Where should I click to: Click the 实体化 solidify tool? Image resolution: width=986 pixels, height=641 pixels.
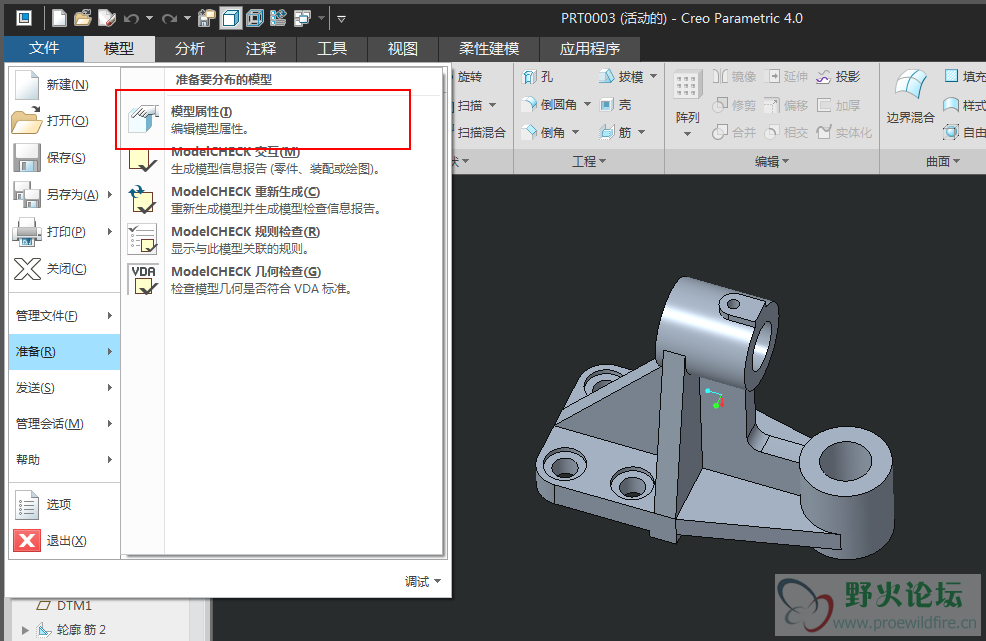[x=844, y=132]
